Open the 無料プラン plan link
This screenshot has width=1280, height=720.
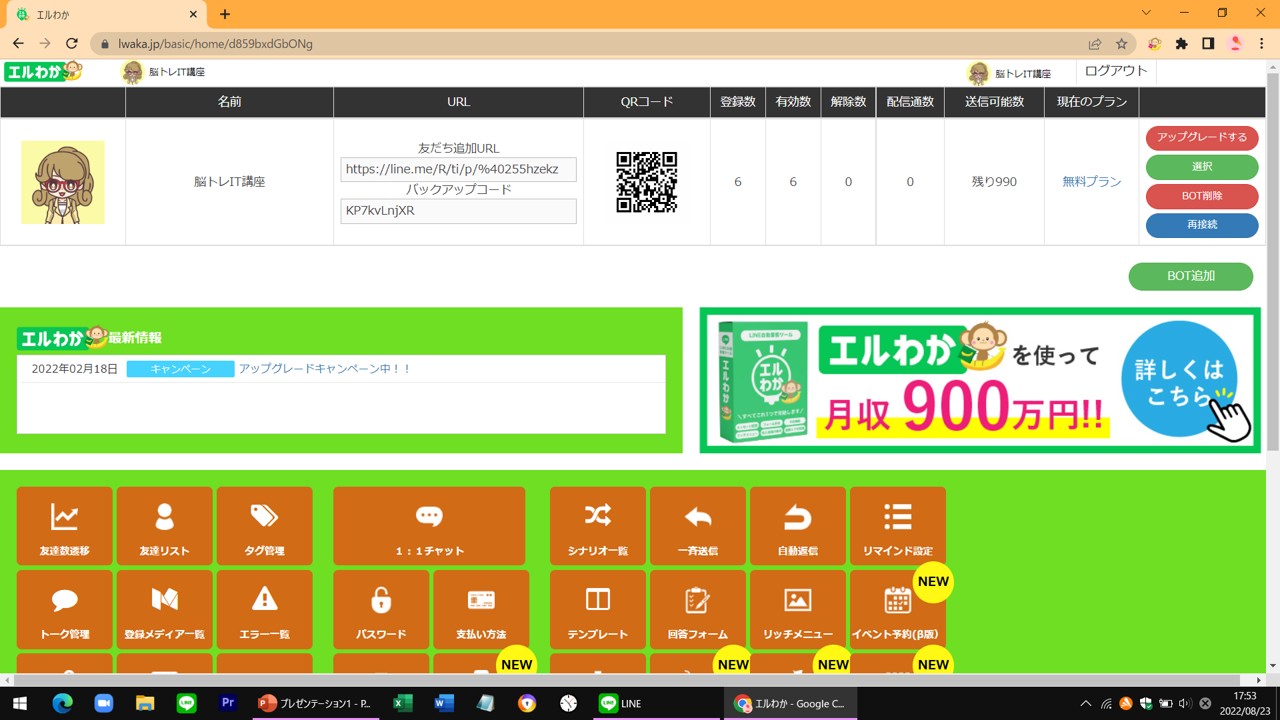tap(1092, 182)
